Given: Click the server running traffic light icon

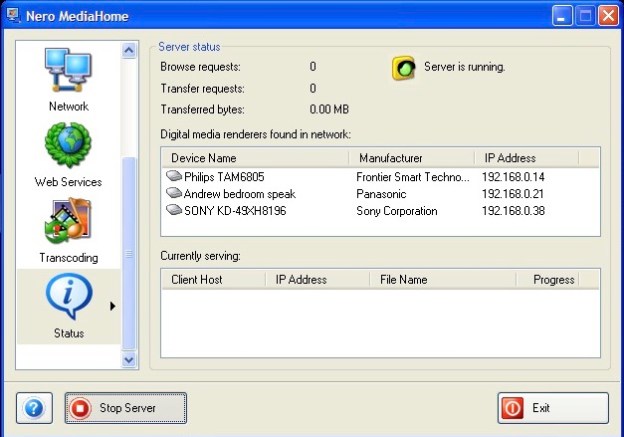Looking at the screenshot, I should click(x=404, y=68).
